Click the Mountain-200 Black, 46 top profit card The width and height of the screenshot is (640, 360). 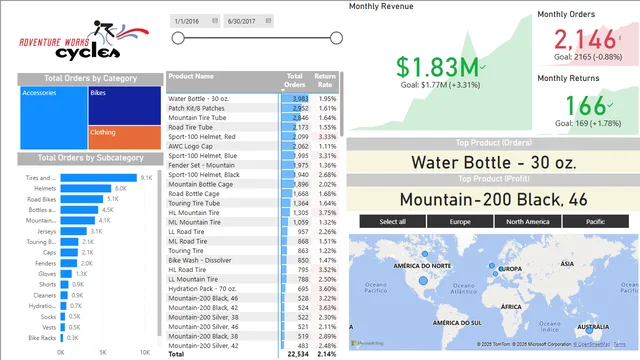493,200
